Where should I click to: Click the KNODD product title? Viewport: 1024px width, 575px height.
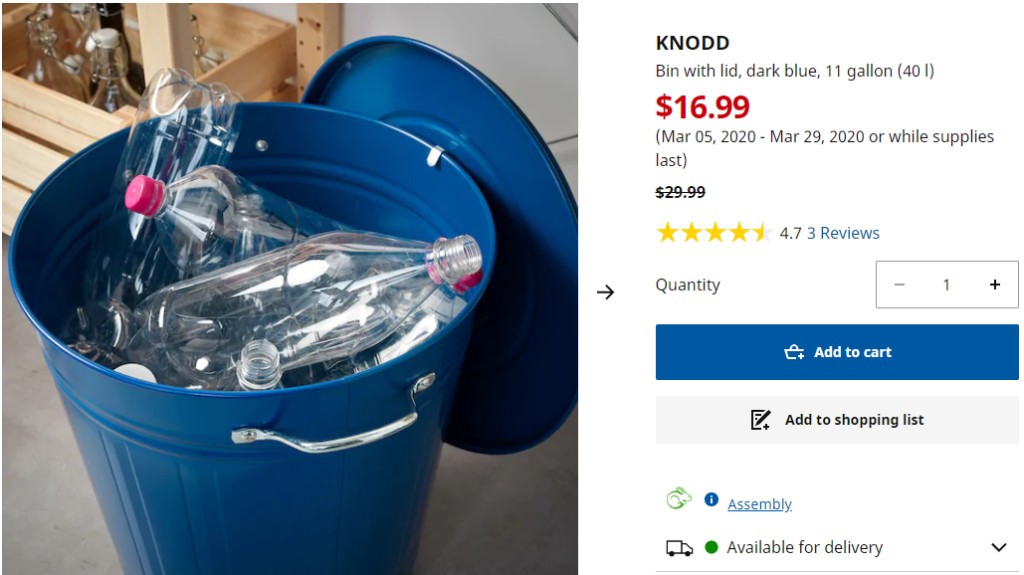692,43
